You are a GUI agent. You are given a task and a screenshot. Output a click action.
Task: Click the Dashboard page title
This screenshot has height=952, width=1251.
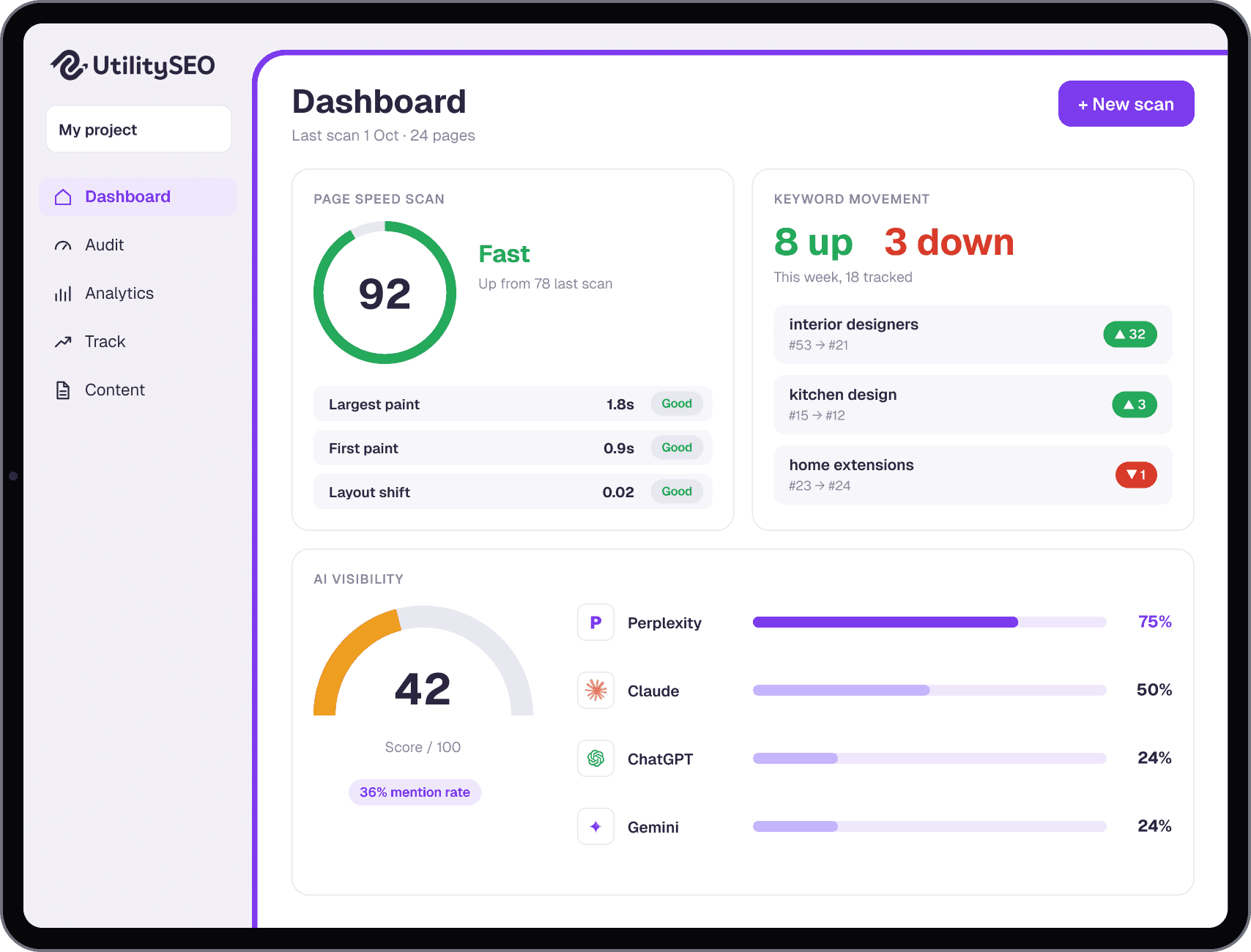pyautogui.click(x=379, y=102)
